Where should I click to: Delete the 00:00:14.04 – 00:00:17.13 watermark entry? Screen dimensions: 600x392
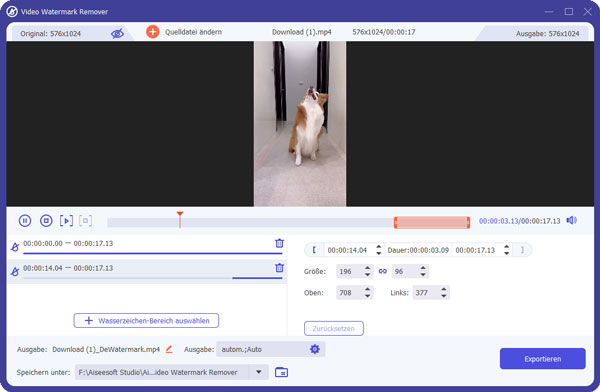pos(280,268)
